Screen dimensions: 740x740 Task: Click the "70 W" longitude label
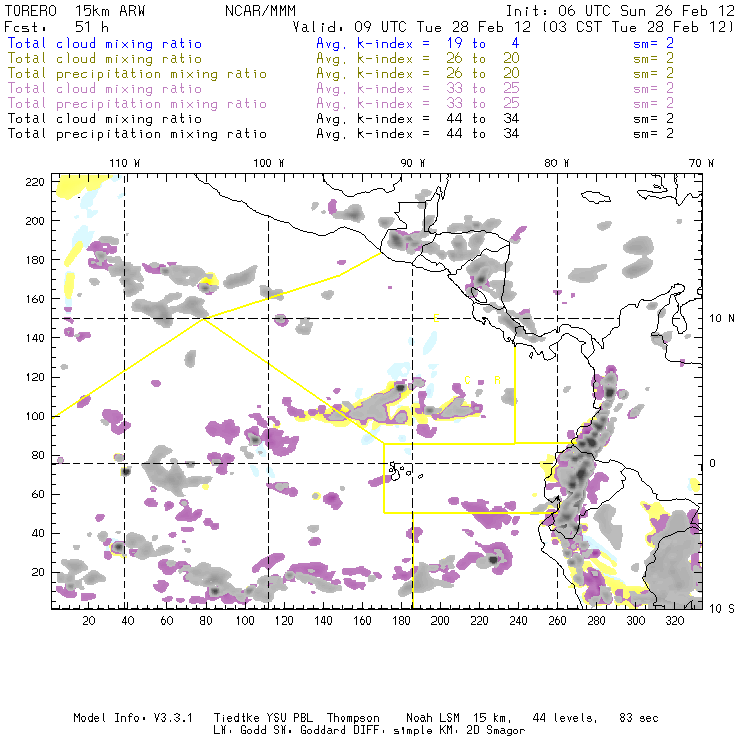pos(701,163)
